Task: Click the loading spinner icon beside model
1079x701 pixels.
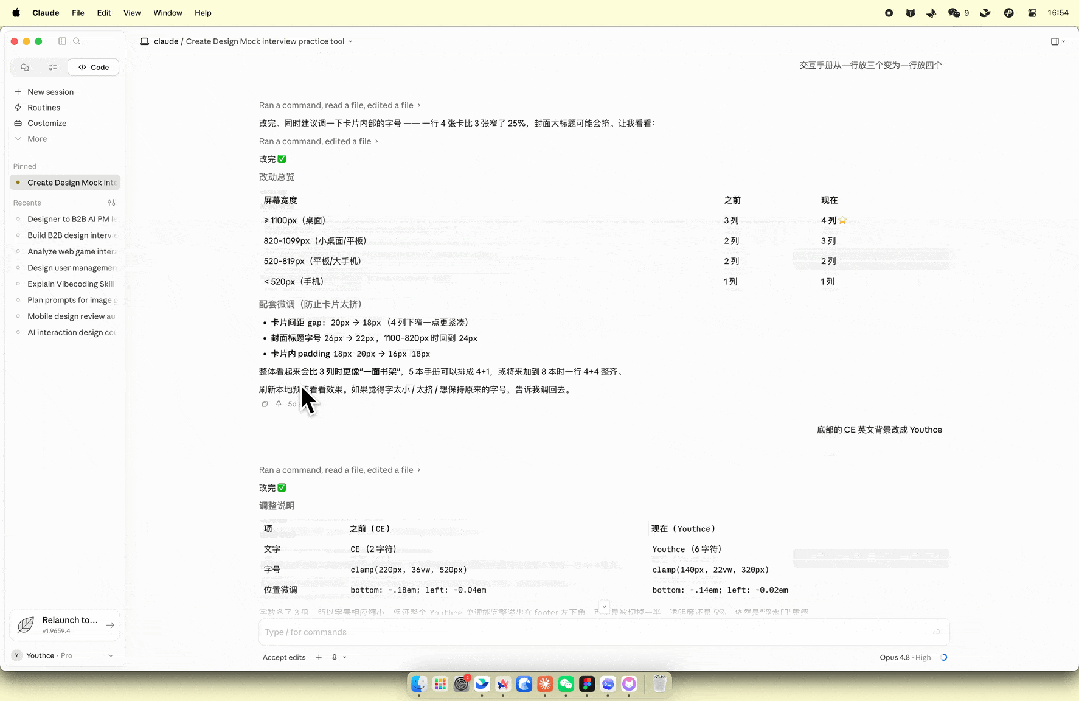Action: tap(944, 658)
